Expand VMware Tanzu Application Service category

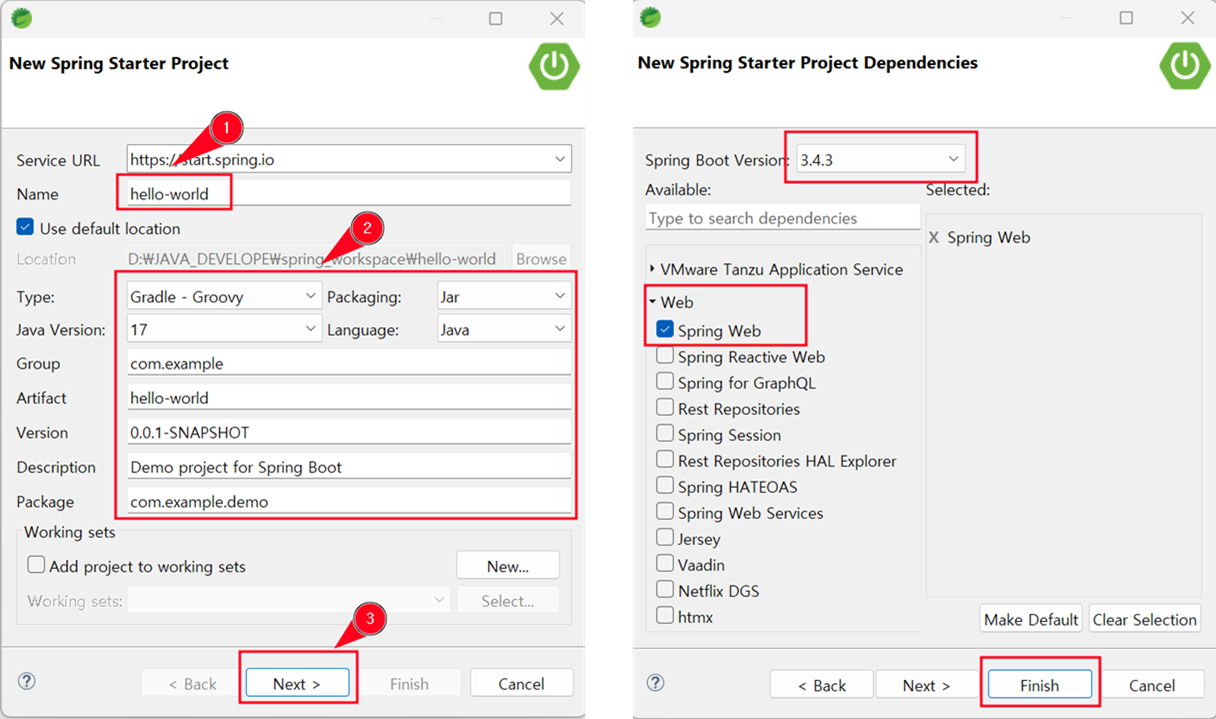click(x=652, y=269)
